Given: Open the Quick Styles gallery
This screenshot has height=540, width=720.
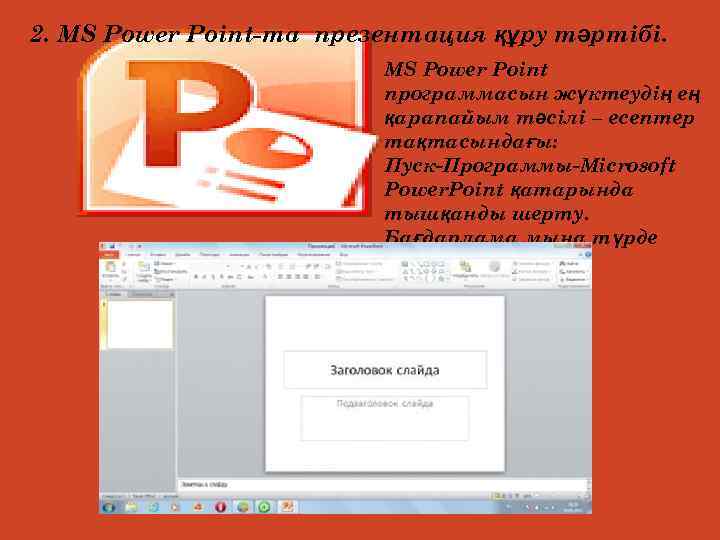Looking at the screenshot, I should tap(494, 270).
